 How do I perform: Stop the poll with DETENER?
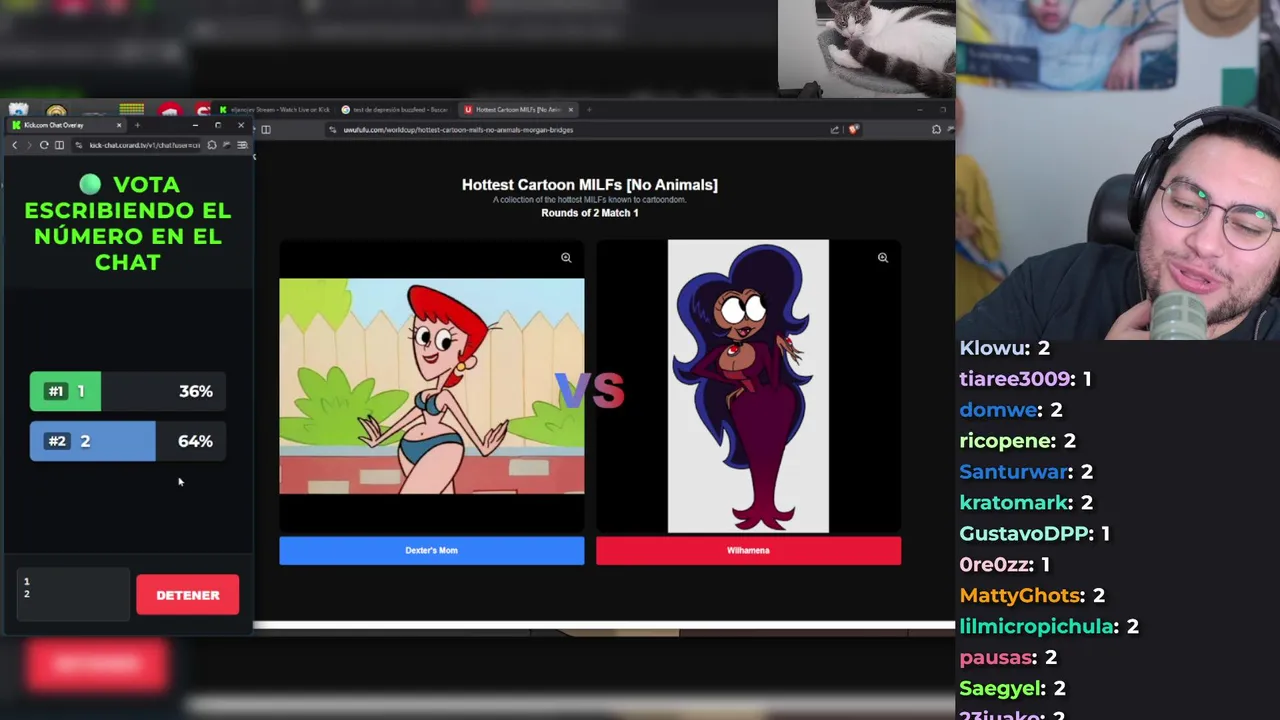coord(188,595)
